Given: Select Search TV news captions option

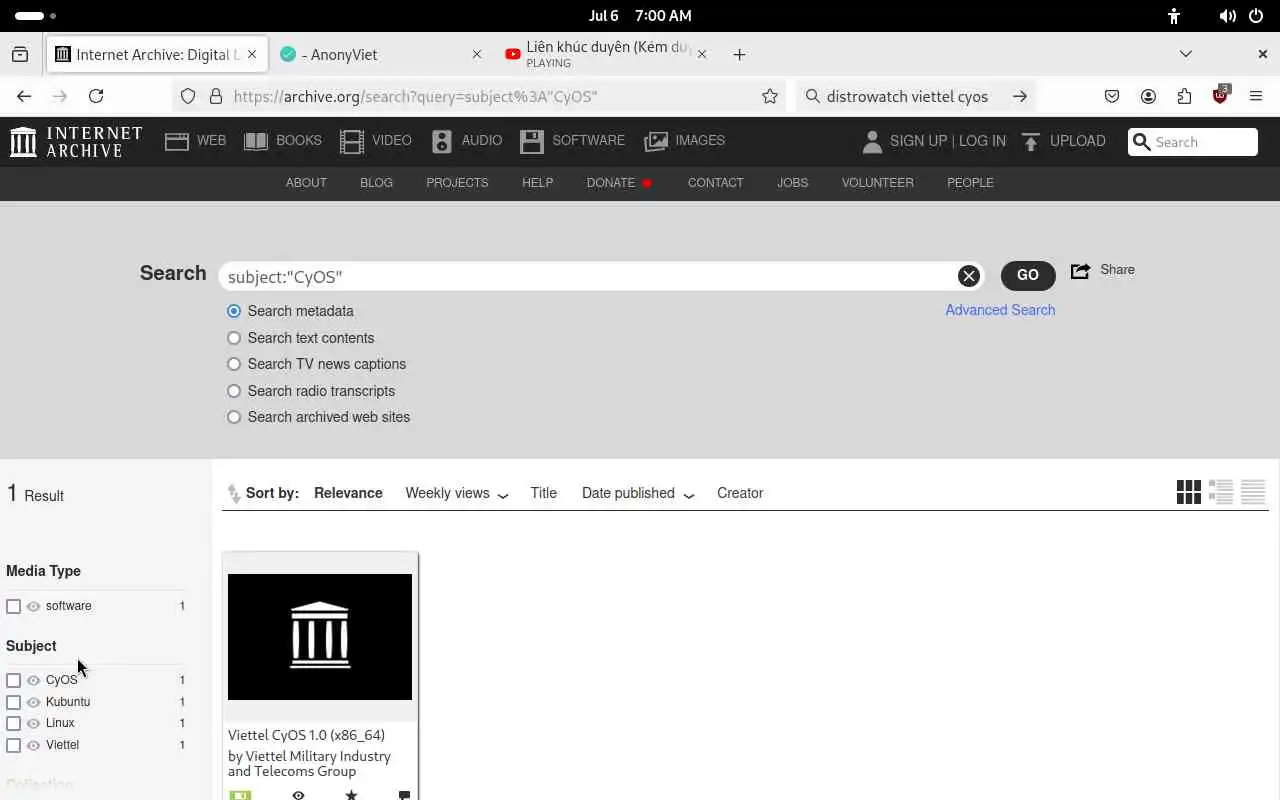Looking at the screenshot, I should click(234, 364).
